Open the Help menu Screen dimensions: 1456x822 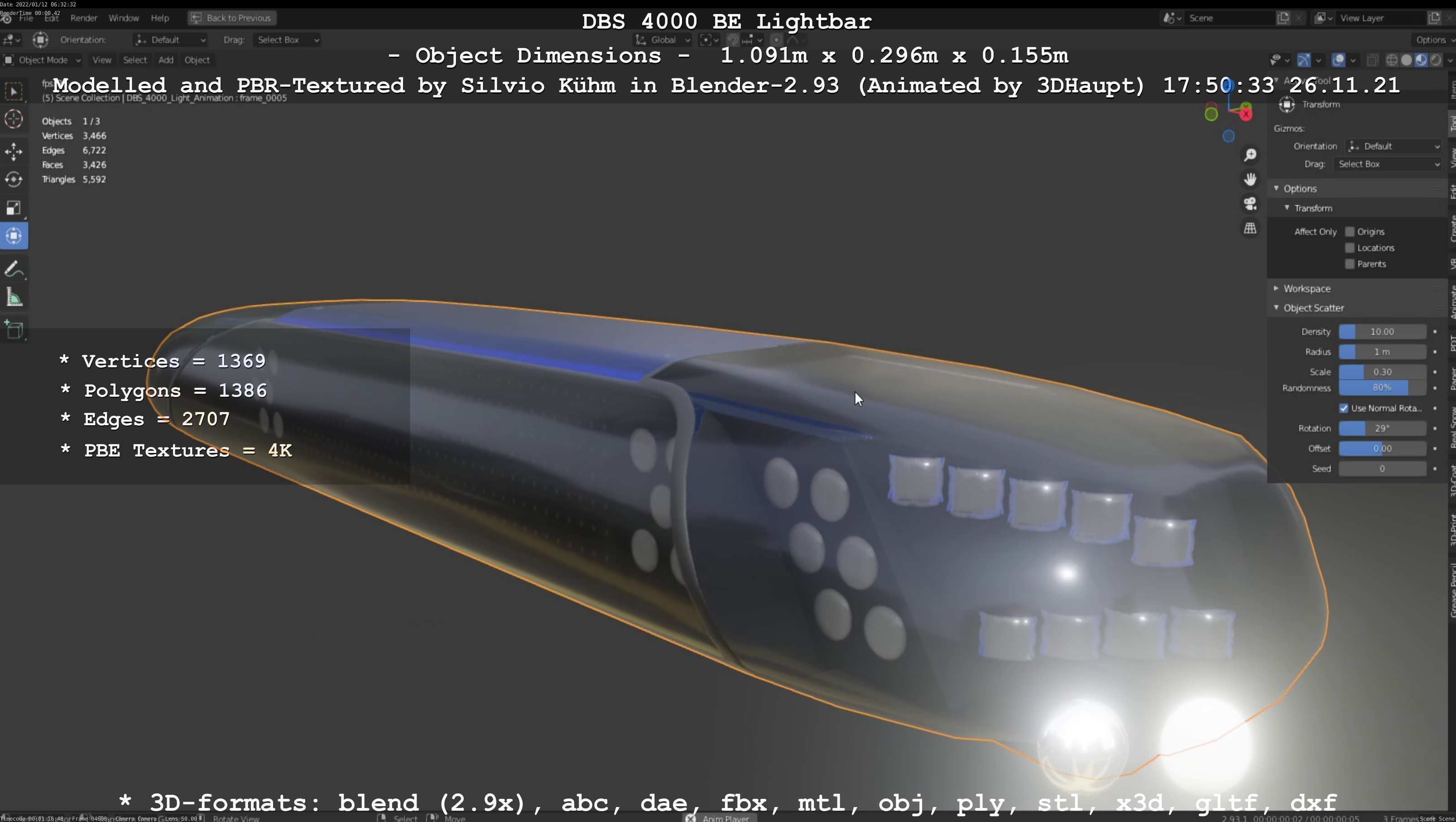(160, 18)
